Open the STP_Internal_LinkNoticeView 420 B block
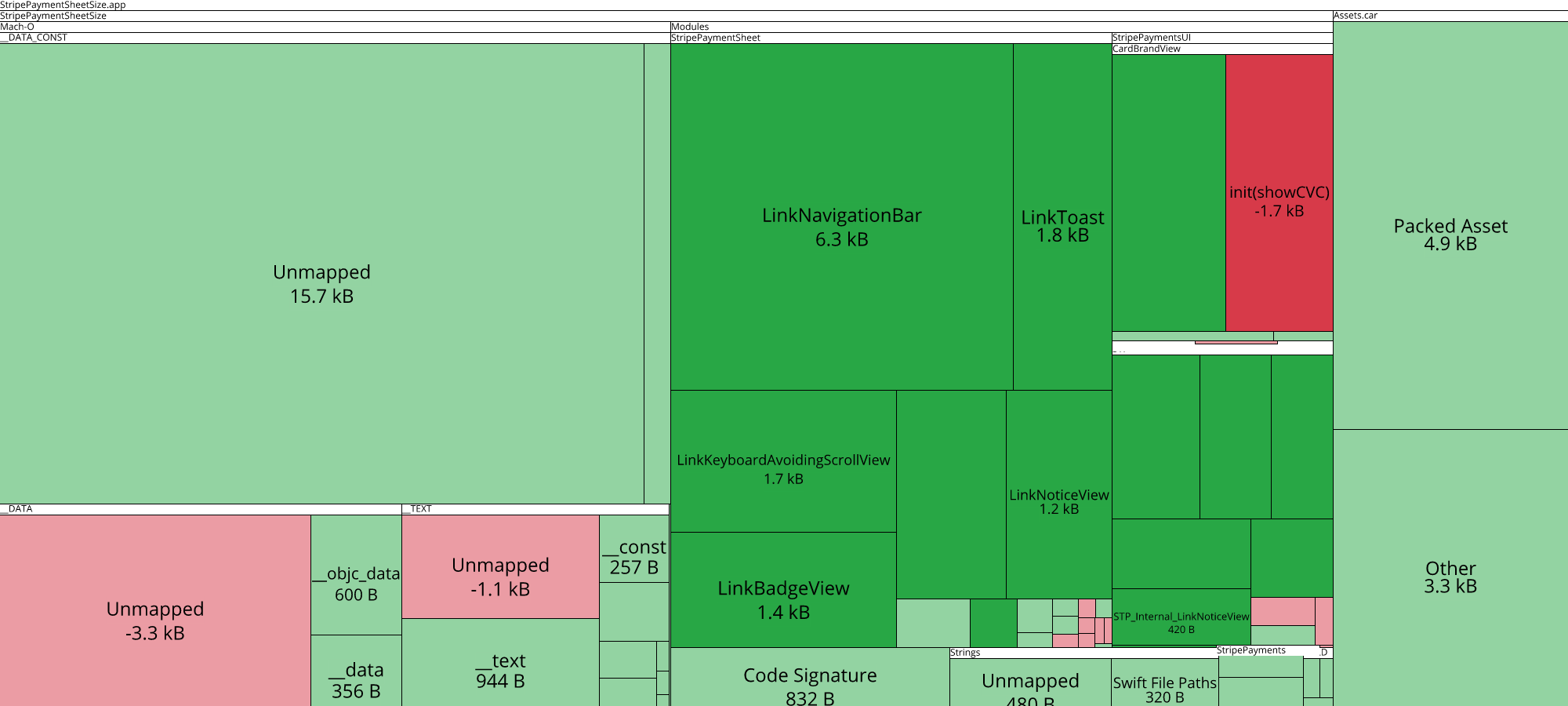 [x=1181, y=617]
